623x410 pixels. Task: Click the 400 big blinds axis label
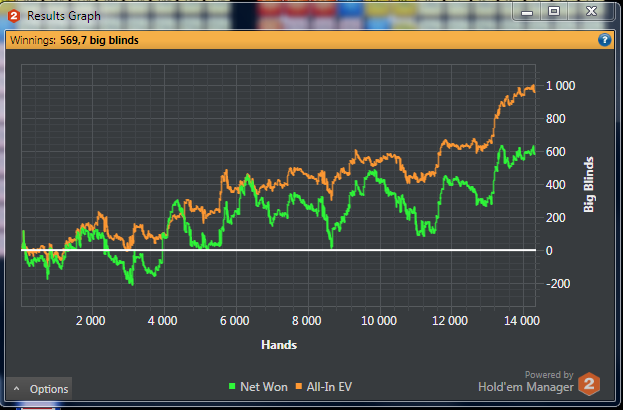coord(555,184)
